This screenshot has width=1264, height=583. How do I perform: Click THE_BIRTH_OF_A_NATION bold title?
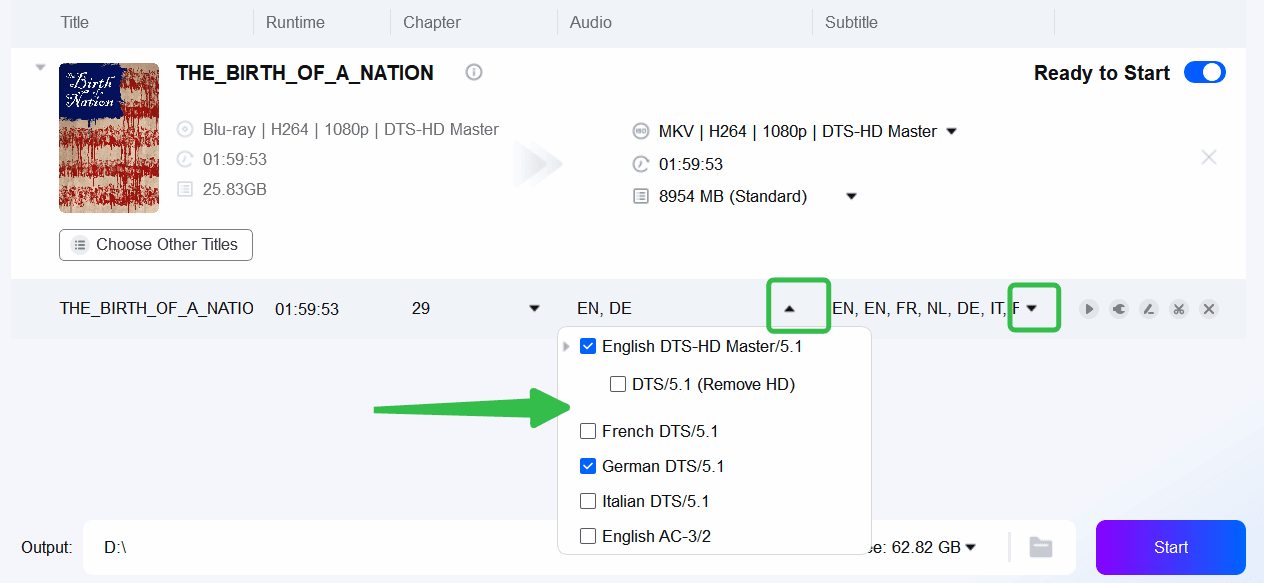(305, 73)
